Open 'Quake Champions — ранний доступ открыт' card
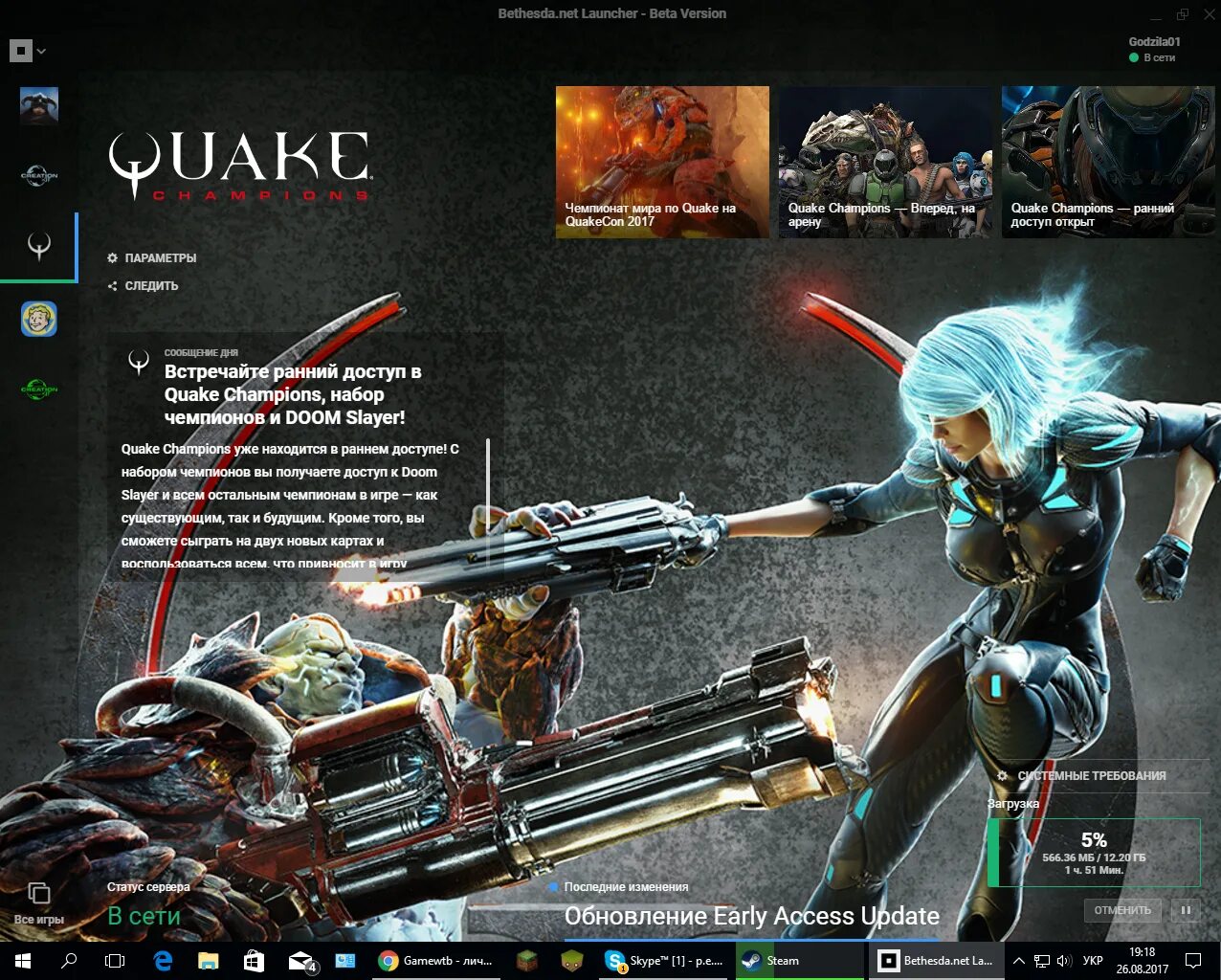Image resolution: width=1221 pixels, height=980 pixels. click(x=1108, y=162)
